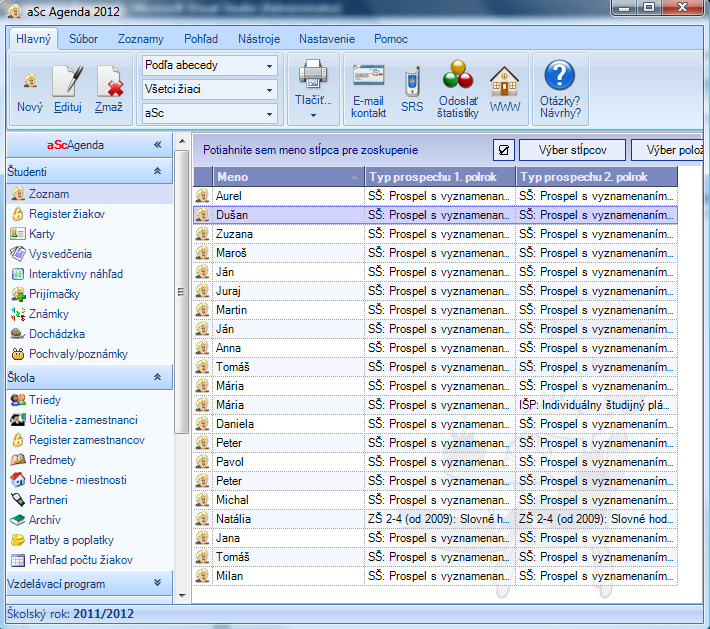This screenshot has height=629, width=710.
Task: Collapse the Študenti section
Action: 158,171
